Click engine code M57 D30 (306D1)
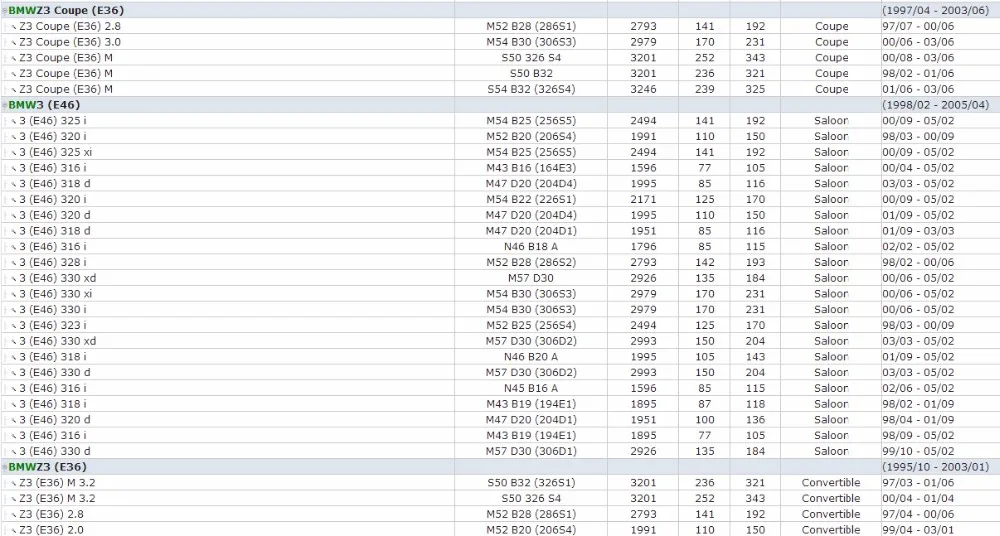The image size is (1000, 536). pyautogui.click(x=531, y=451)
